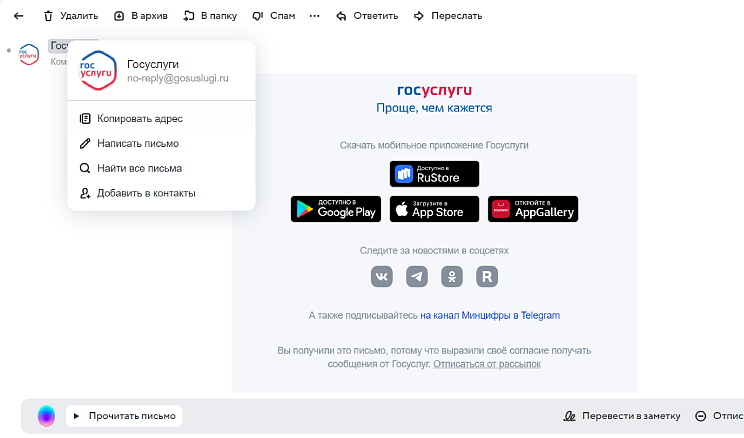This screenshot has width=744, height=438.
Task: Click Перевести в заметку in the bottom bar
Action: click(631, 416)
